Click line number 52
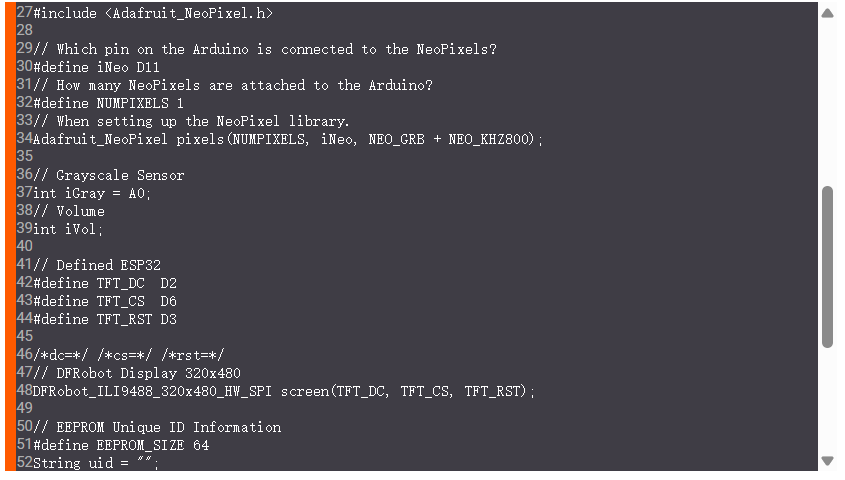Viewport: 845px width, 480px height. [x=24, y=463]
